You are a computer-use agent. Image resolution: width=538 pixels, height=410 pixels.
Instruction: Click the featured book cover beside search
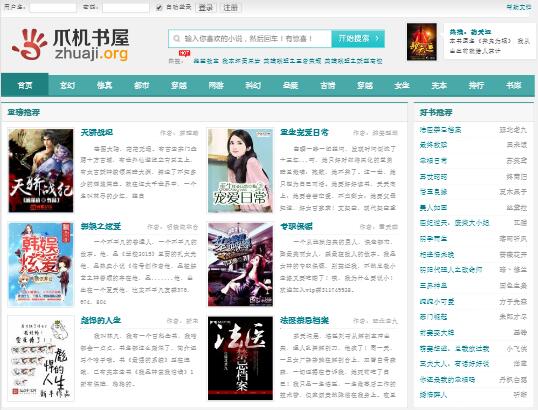click(422, 42)
